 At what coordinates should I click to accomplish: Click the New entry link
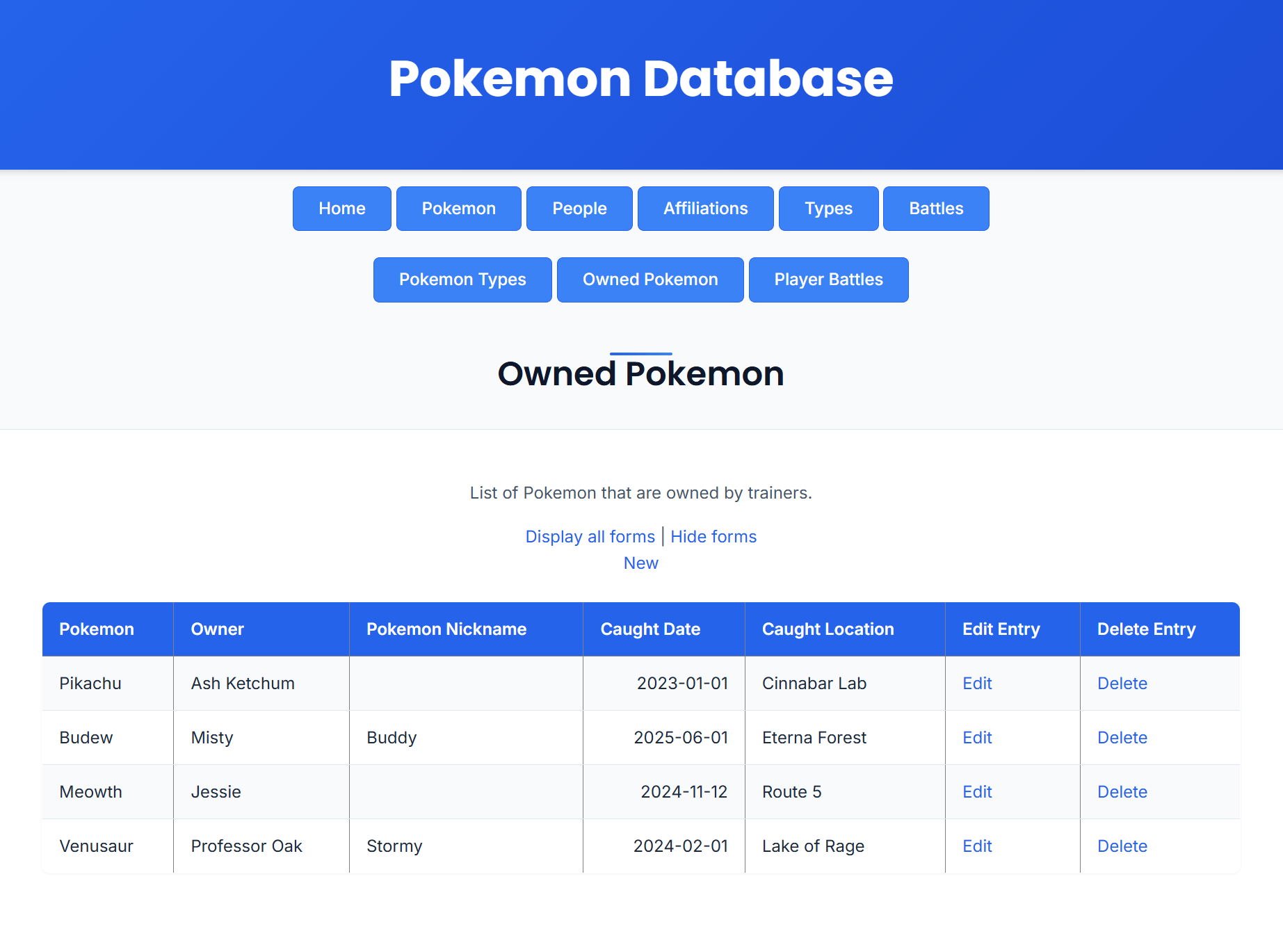tap(640, 563)
